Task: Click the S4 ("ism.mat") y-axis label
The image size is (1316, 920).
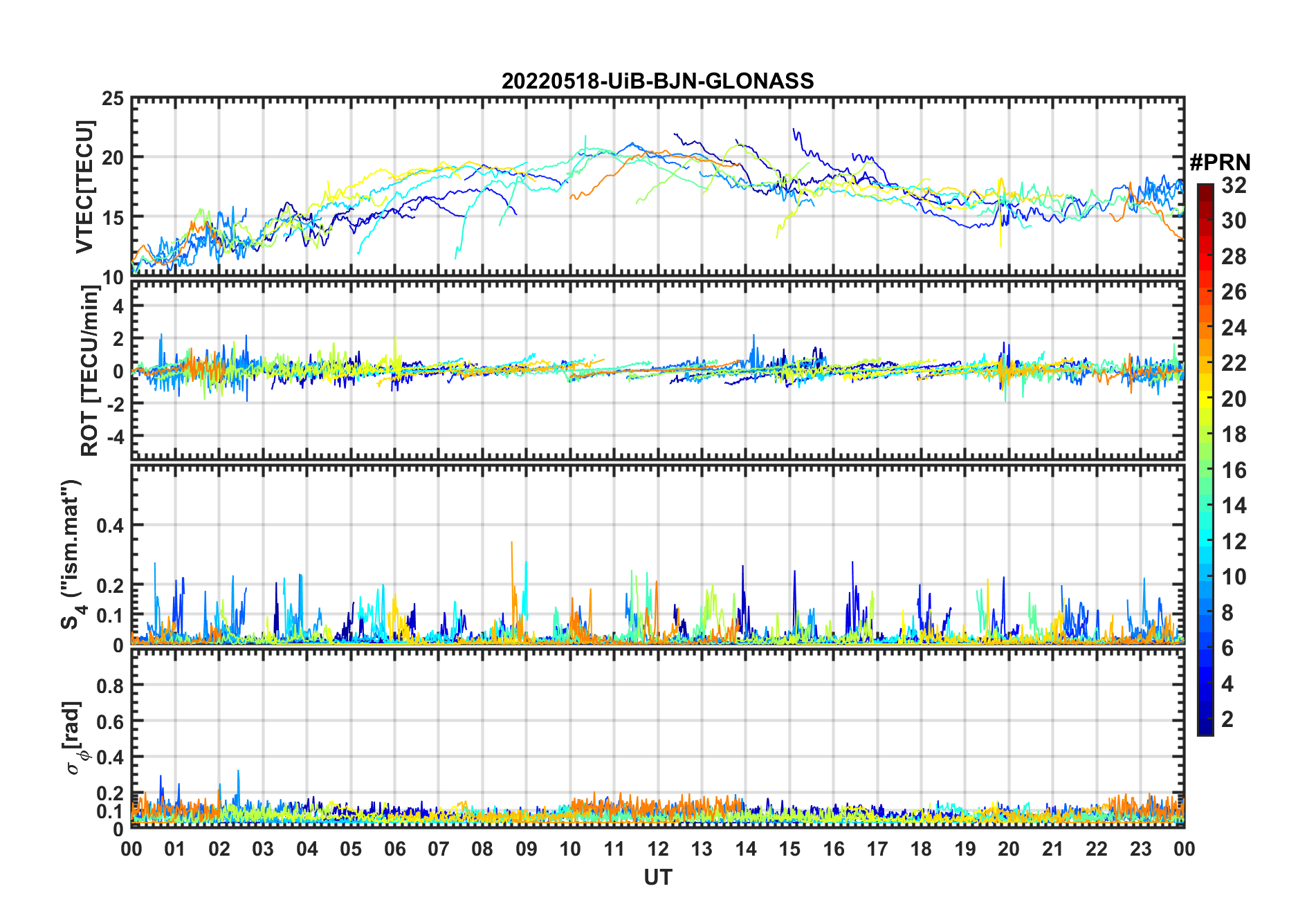Action: (71, 555)
